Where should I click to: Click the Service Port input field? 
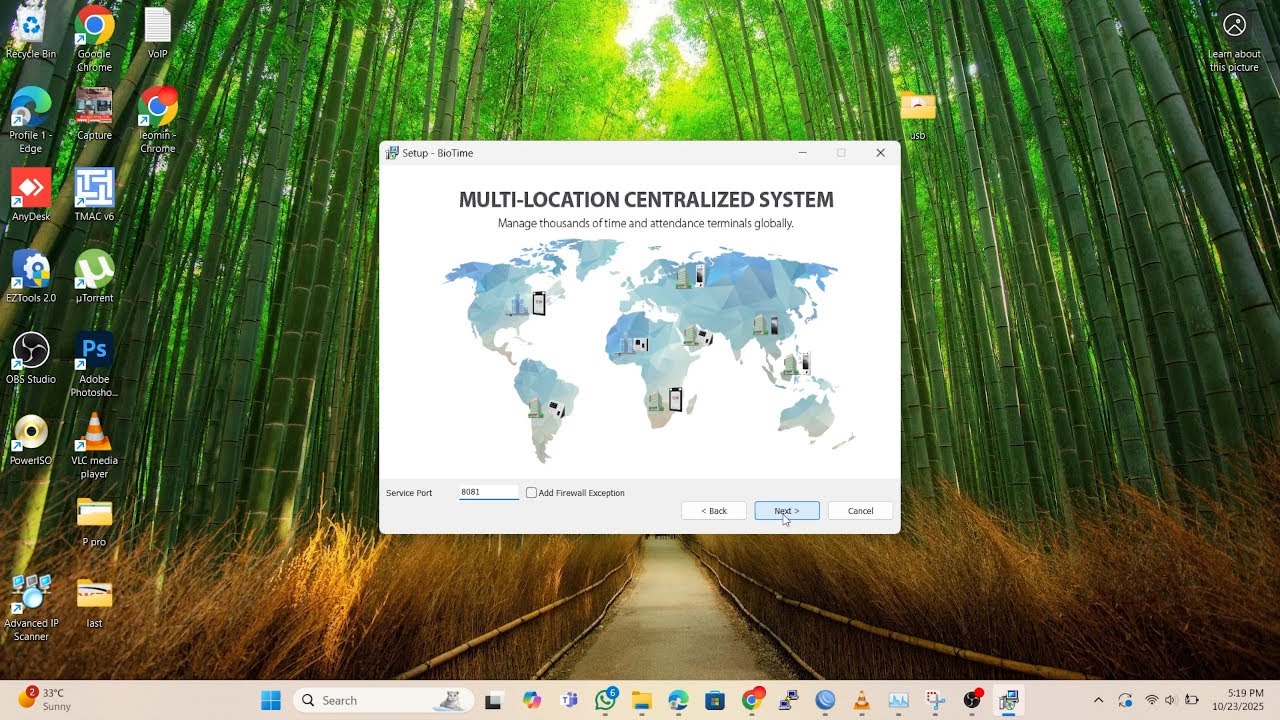click(x=488, y=492)
